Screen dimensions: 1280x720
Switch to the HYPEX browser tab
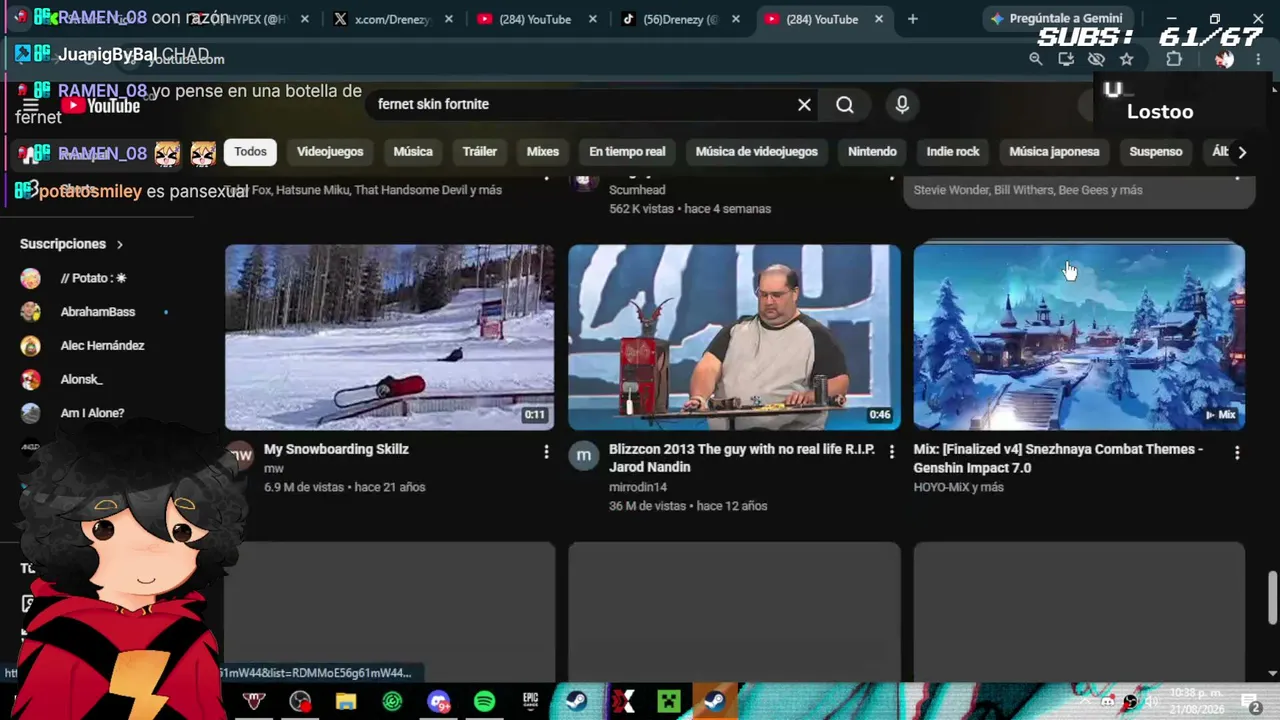pyautogui.click(x=250, y=19)
